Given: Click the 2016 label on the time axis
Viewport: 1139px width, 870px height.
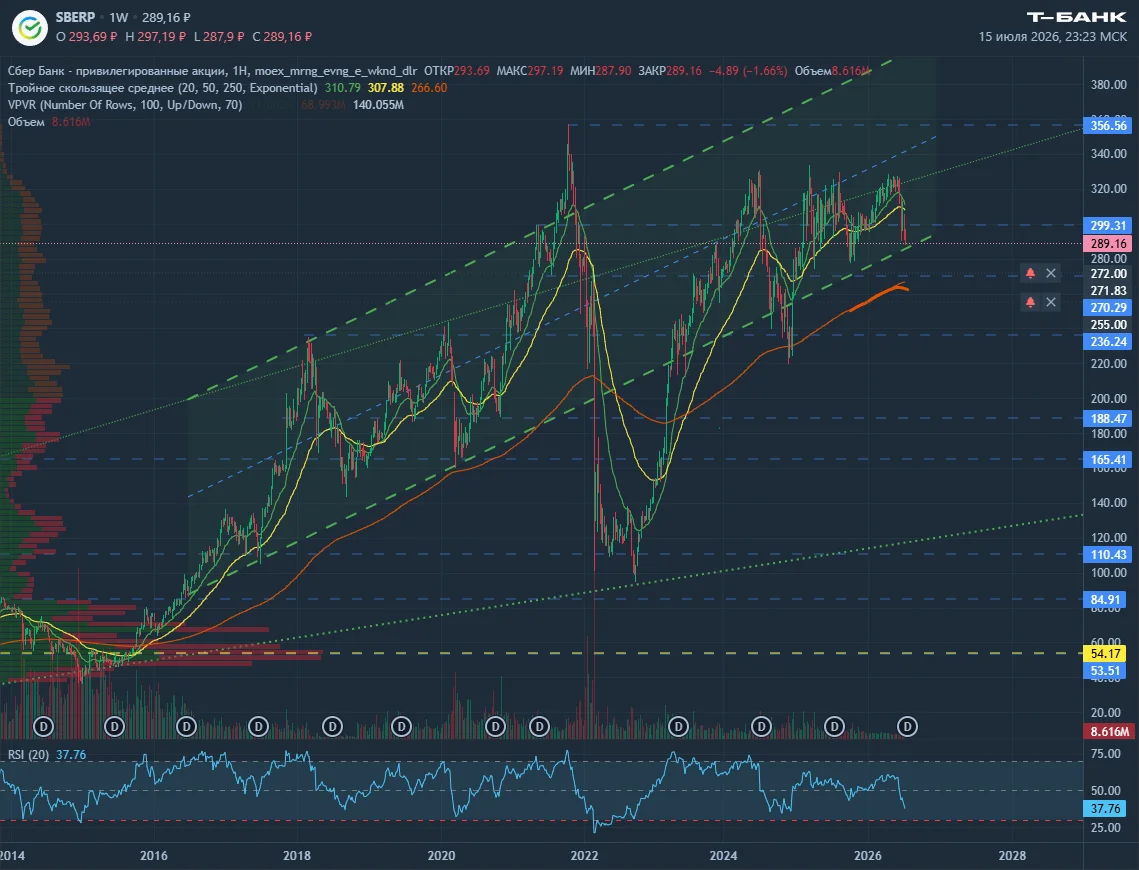Looking at the screenshot, I should pyautogui.click(x=153, y=855).
